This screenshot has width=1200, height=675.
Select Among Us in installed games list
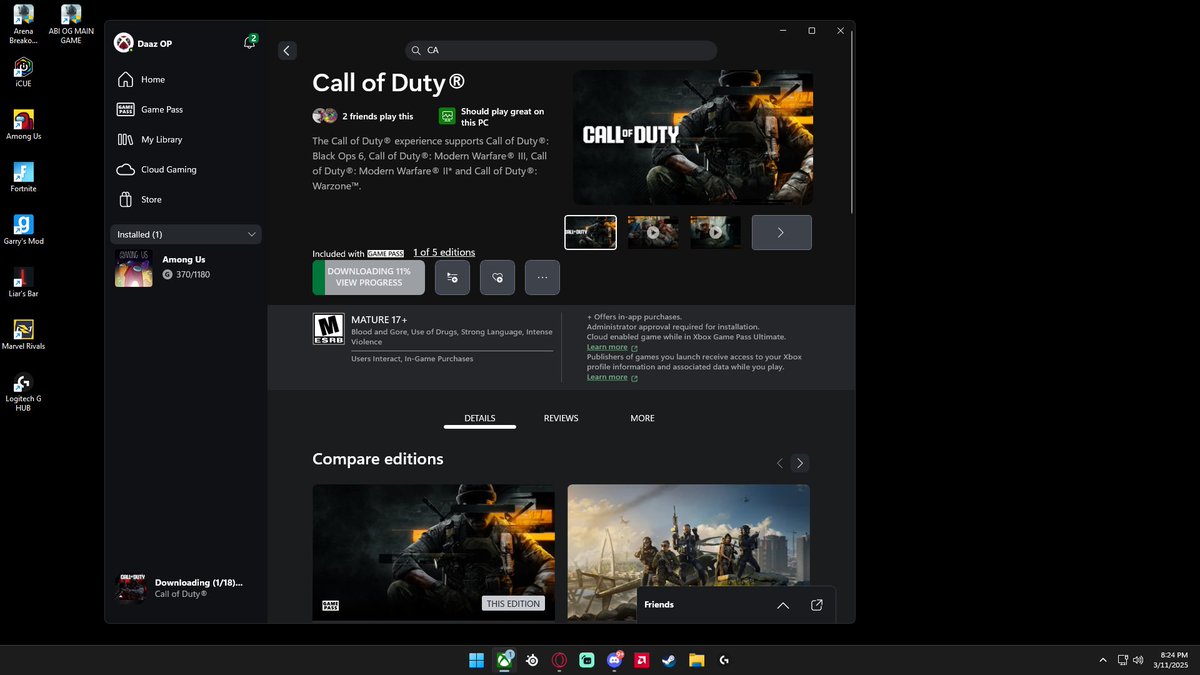click(x=186, y=267)
